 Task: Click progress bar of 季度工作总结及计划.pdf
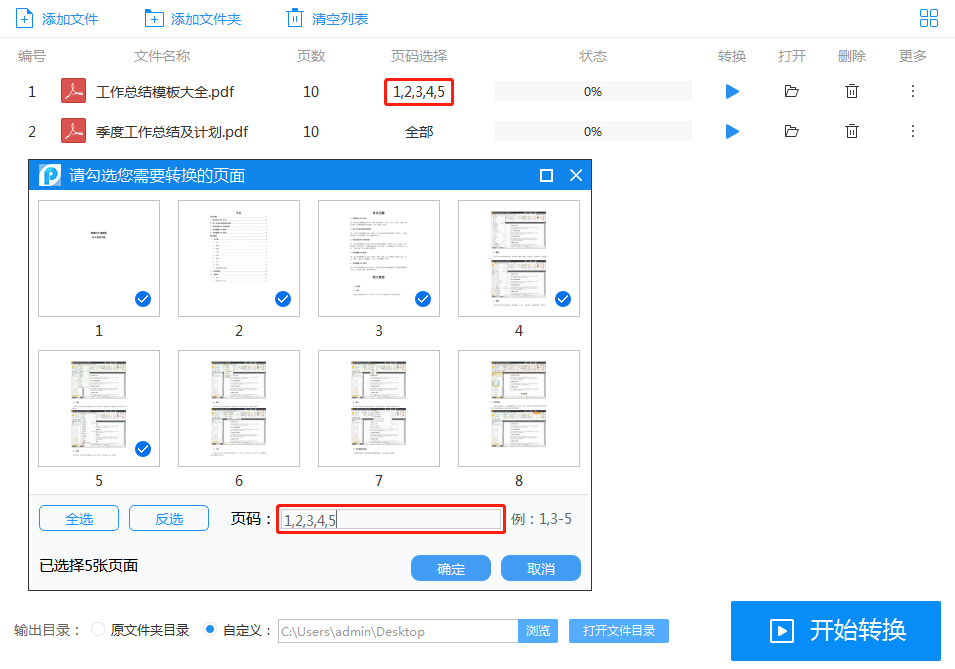pyautogui.click(x=593, y=131)
